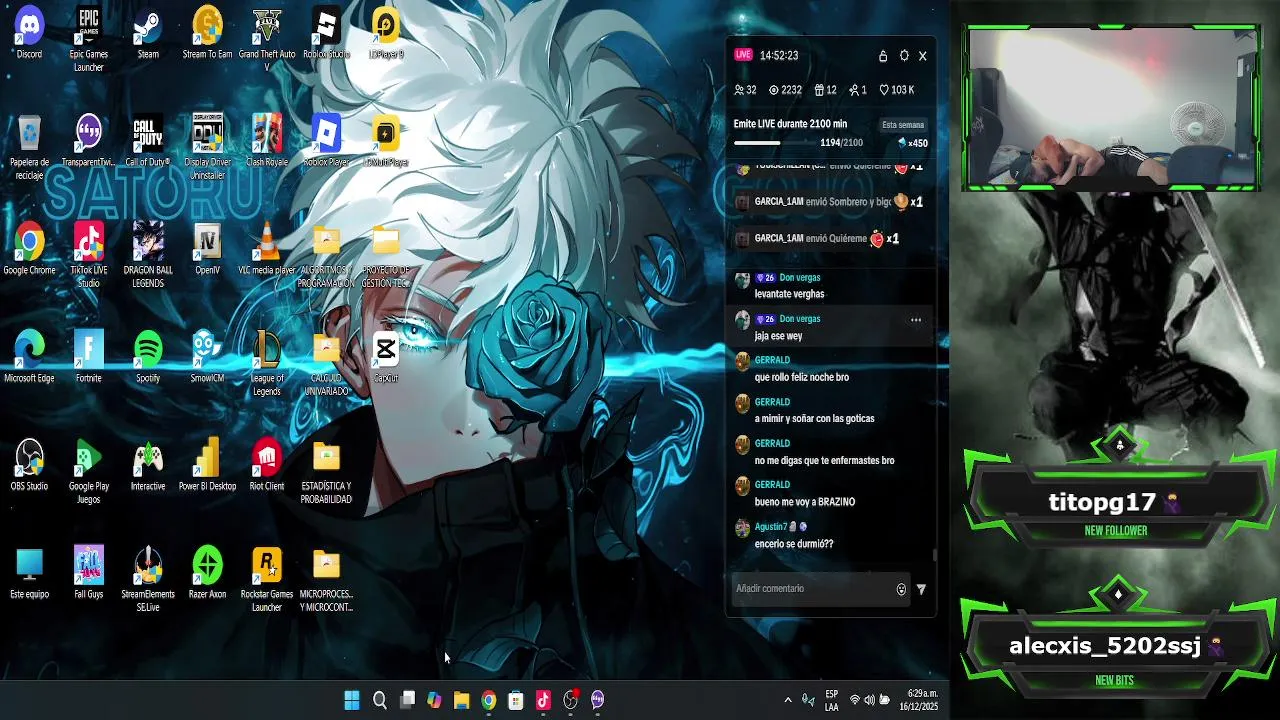Open the Discord desktop shortcut
Viewport: 1280px width, 720px height.
point(29,34)
